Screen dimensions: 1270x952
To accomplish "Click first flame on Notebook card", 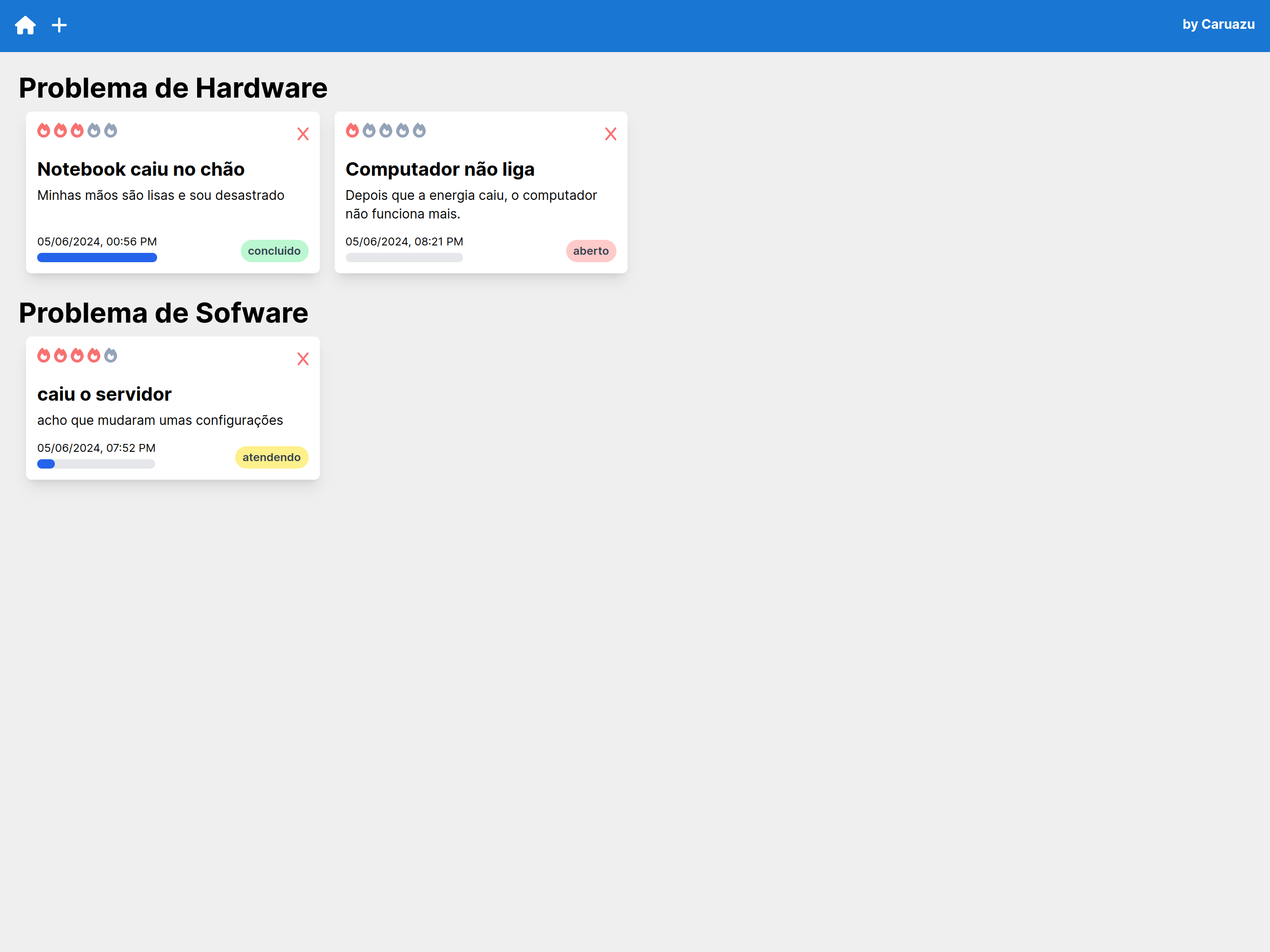I will 44,130.
